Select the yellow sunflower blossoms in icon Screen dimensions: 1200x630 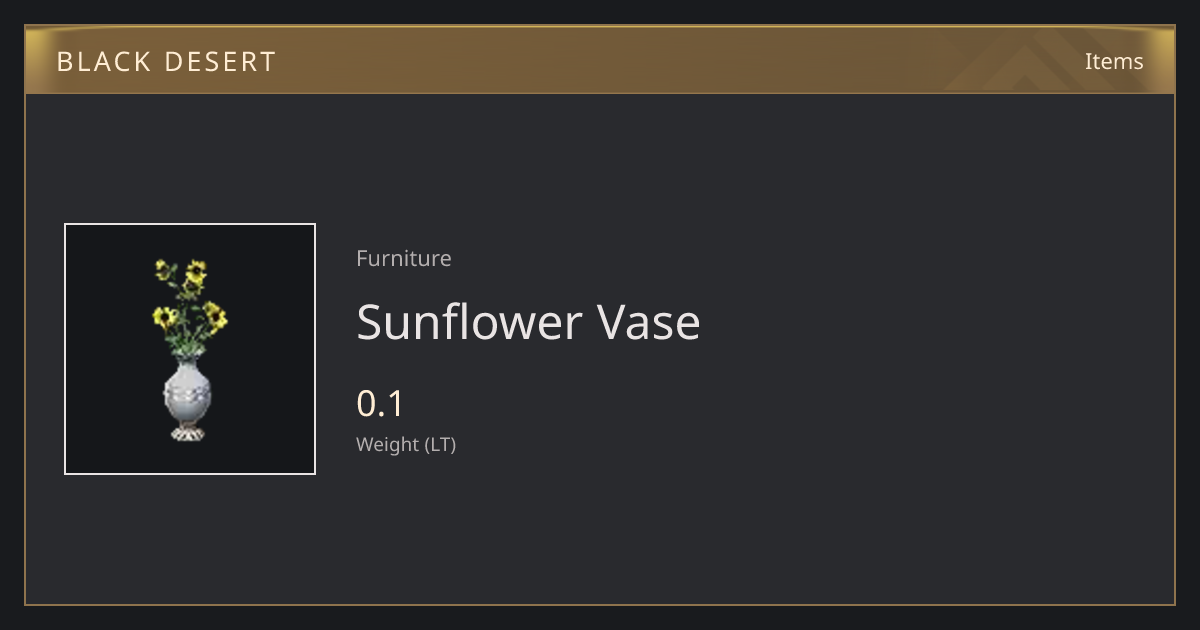tap(190, 296)
